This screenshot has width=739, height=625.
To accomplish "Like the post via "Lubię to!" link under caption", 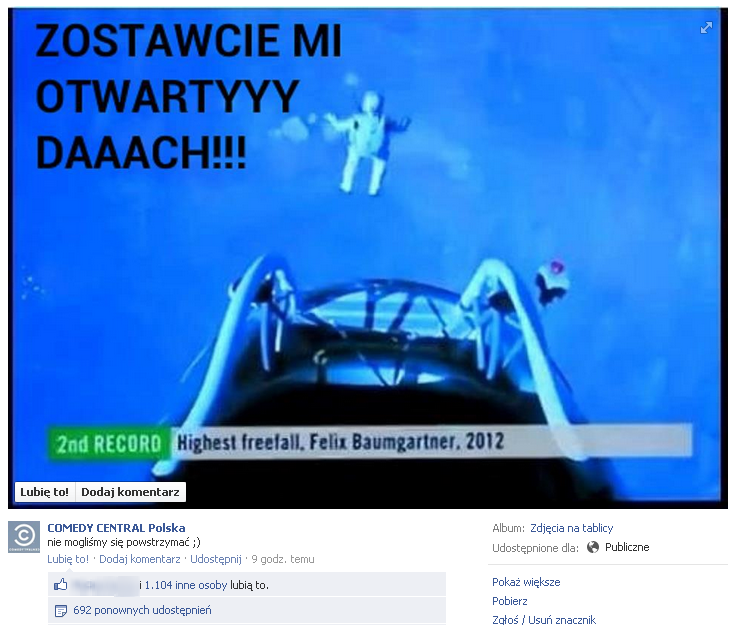I will (x=68, y=559).
